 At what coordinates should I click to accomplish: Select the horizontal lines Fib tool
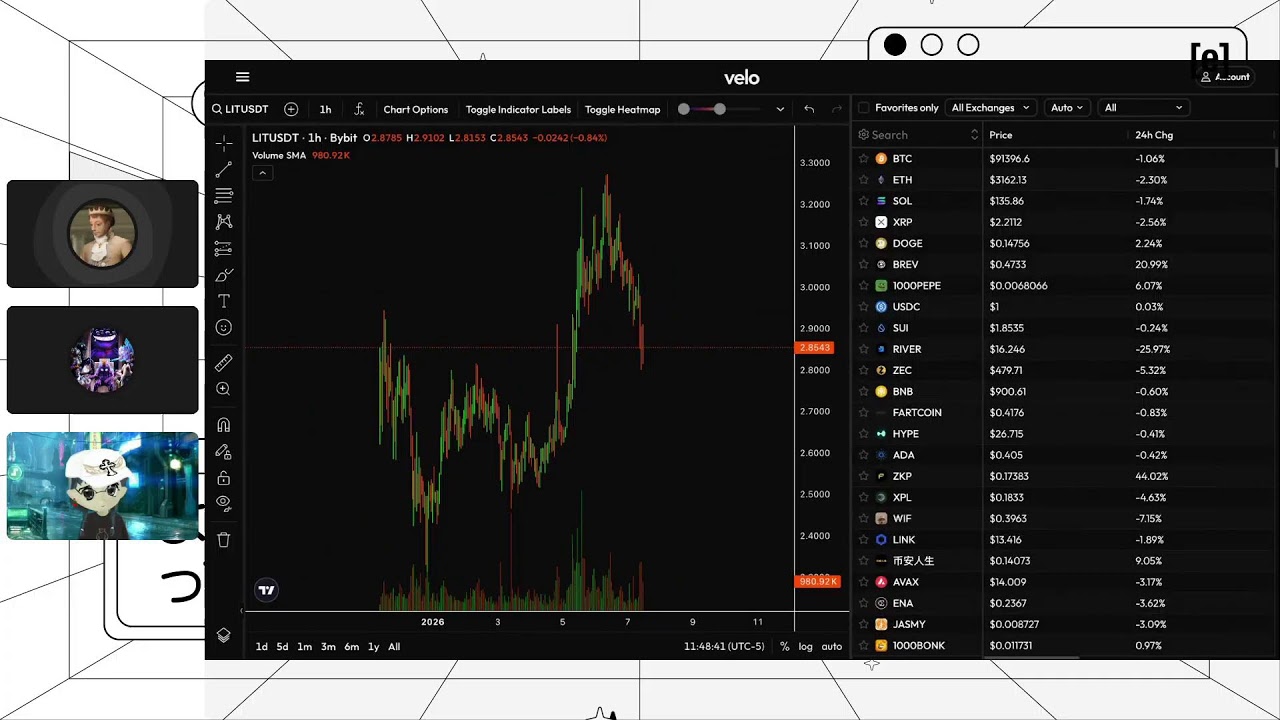coord(223,195)
